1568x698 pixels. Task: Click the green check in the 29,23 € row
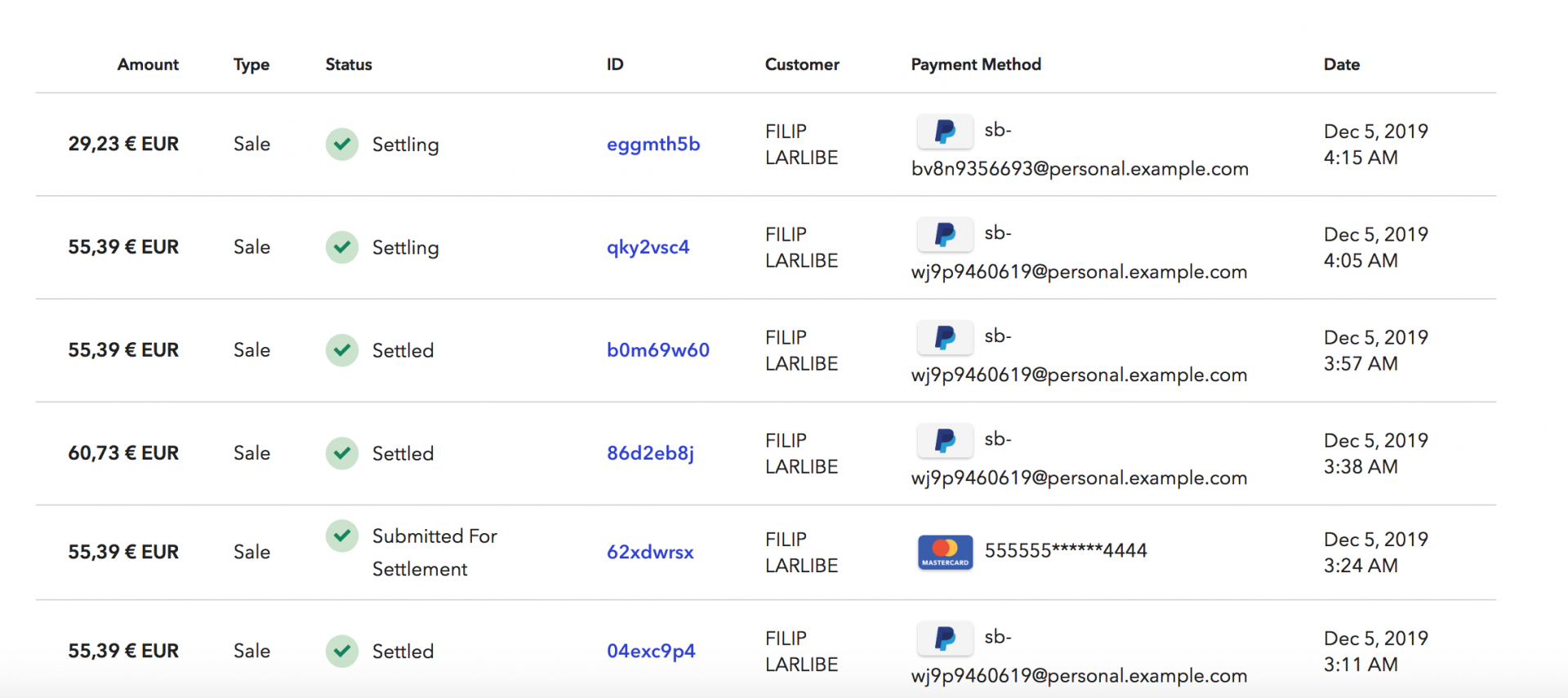[342, 144]
